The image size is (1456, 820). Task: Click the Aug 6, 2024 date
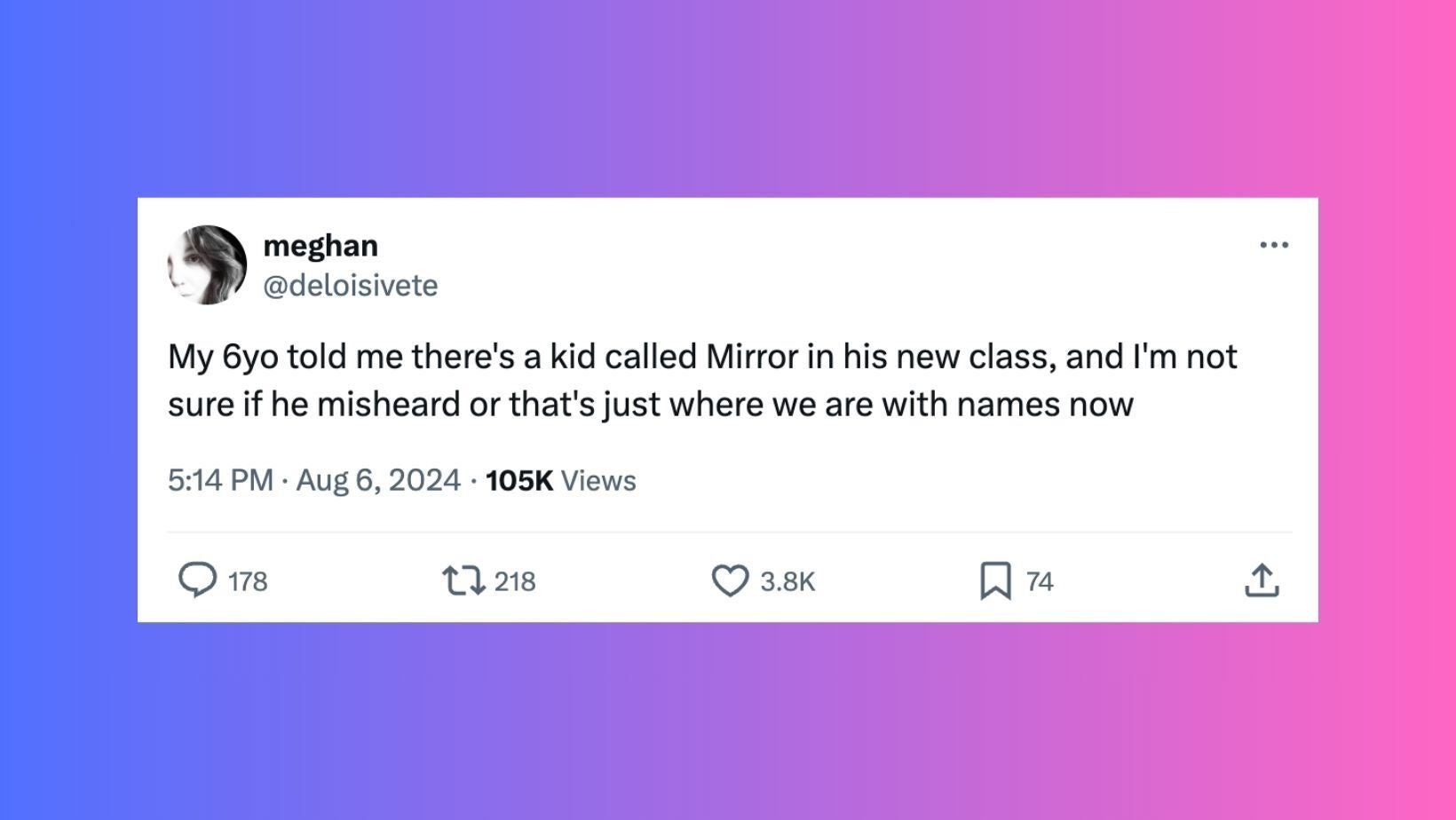pos(378,480)
